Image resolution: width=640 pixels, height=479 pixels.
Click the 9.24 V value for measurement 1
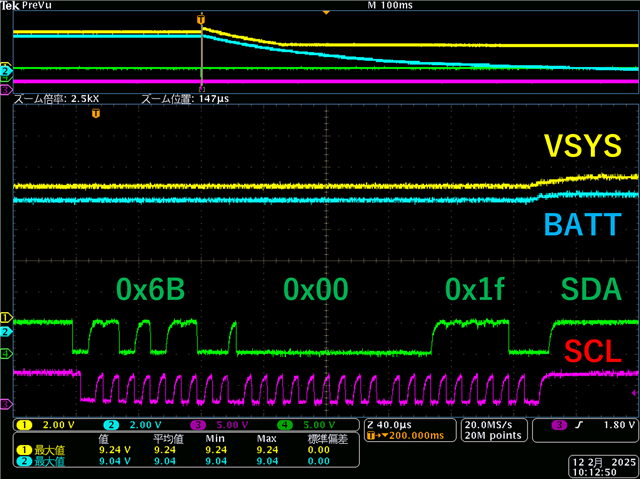click(115, 450)
